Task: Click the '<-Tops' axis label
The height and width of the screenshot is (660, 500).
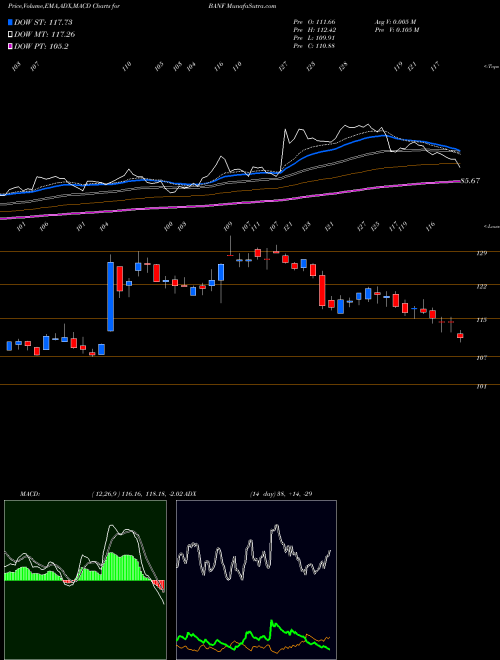Action: coord(491,67)
